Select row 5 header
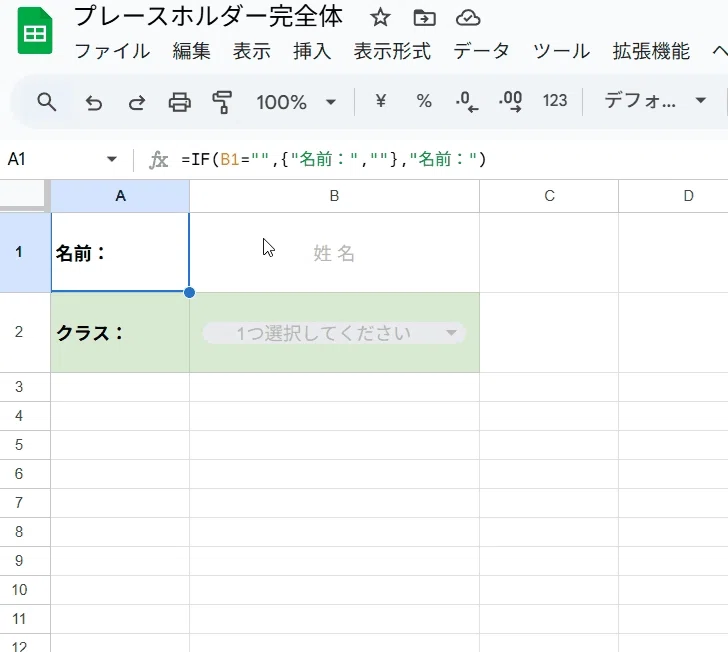 [x=25, y=445]
